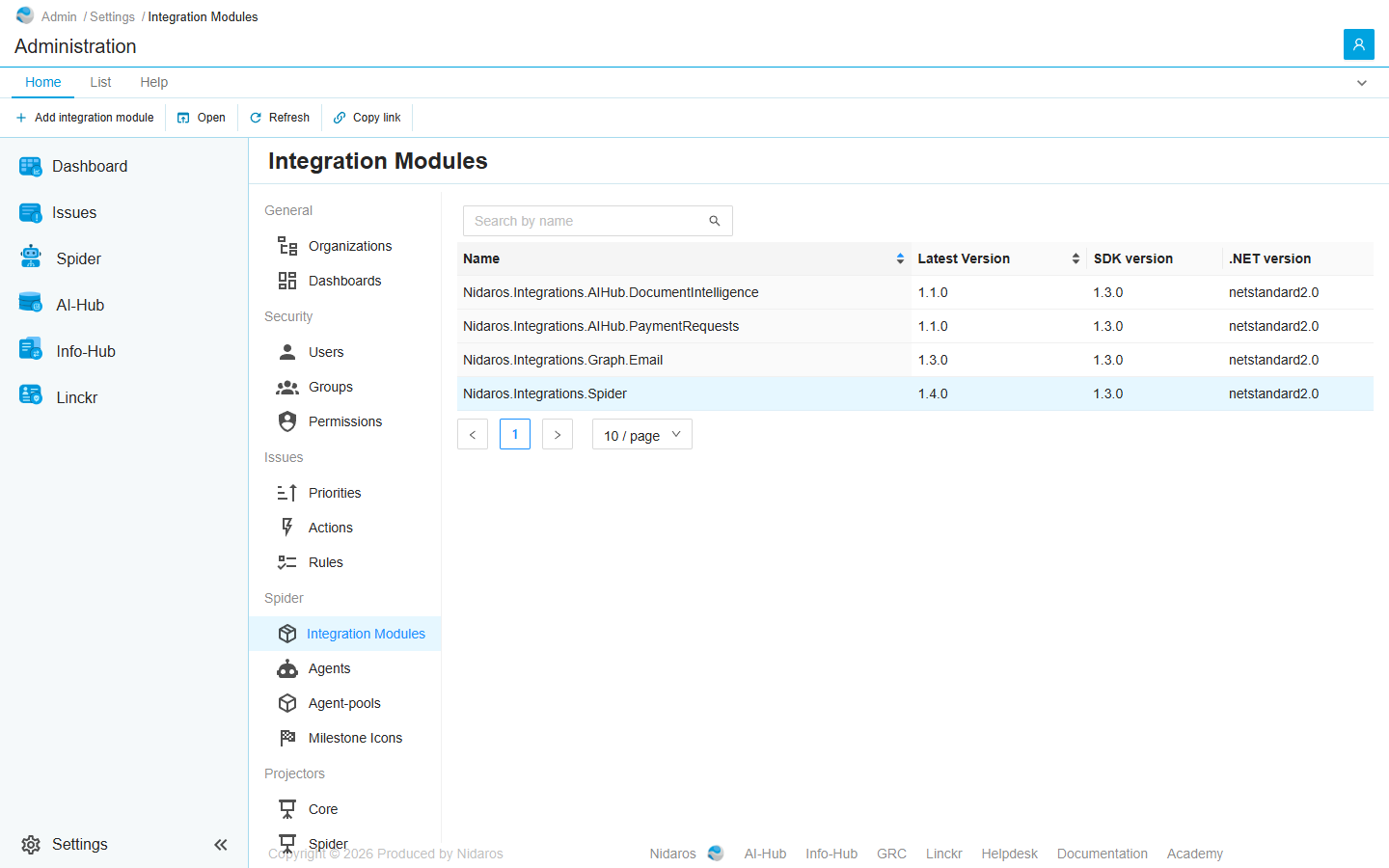Screen dimensions: 1389x868
Task: Click the Settings gear icon
Action: point(31,845)
